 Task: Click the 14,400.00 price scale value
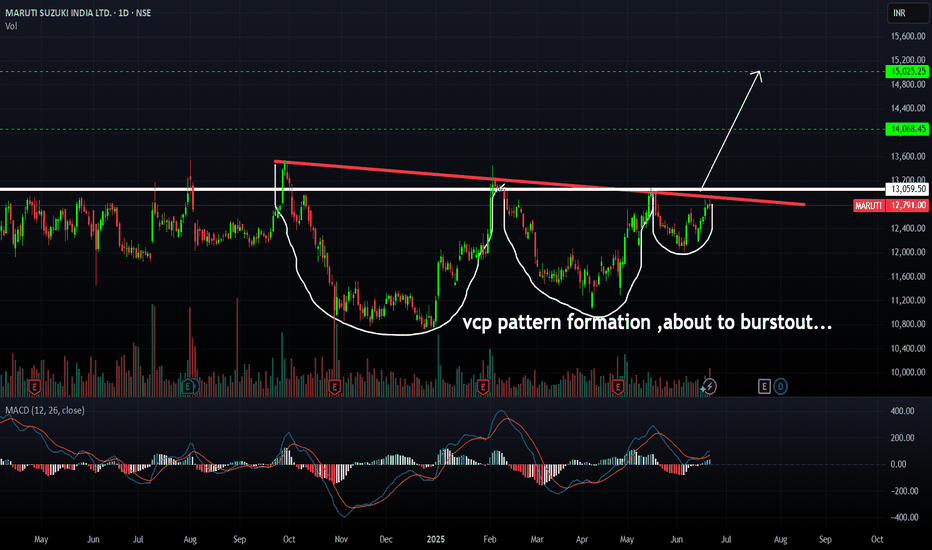point(908,108)
